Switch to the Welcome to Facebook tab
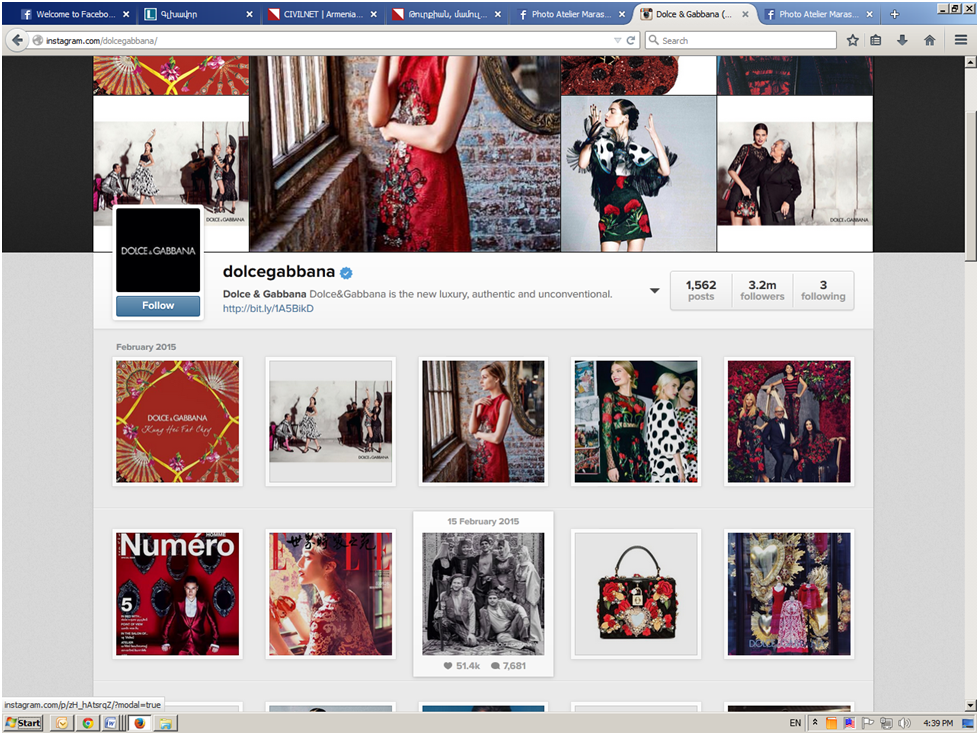 72,15
